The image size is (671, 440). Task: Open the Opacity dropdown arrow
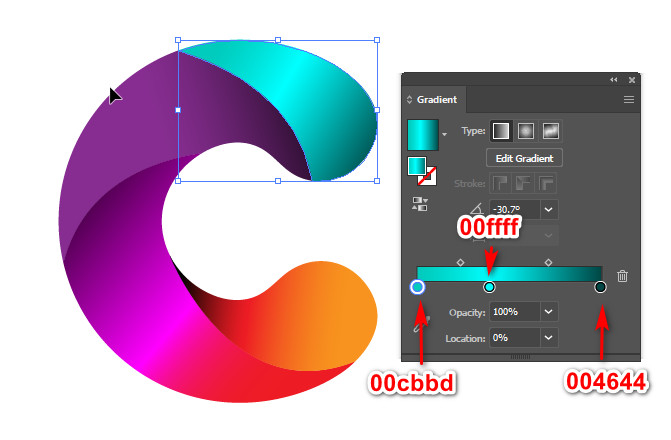(x=549, y=312)
